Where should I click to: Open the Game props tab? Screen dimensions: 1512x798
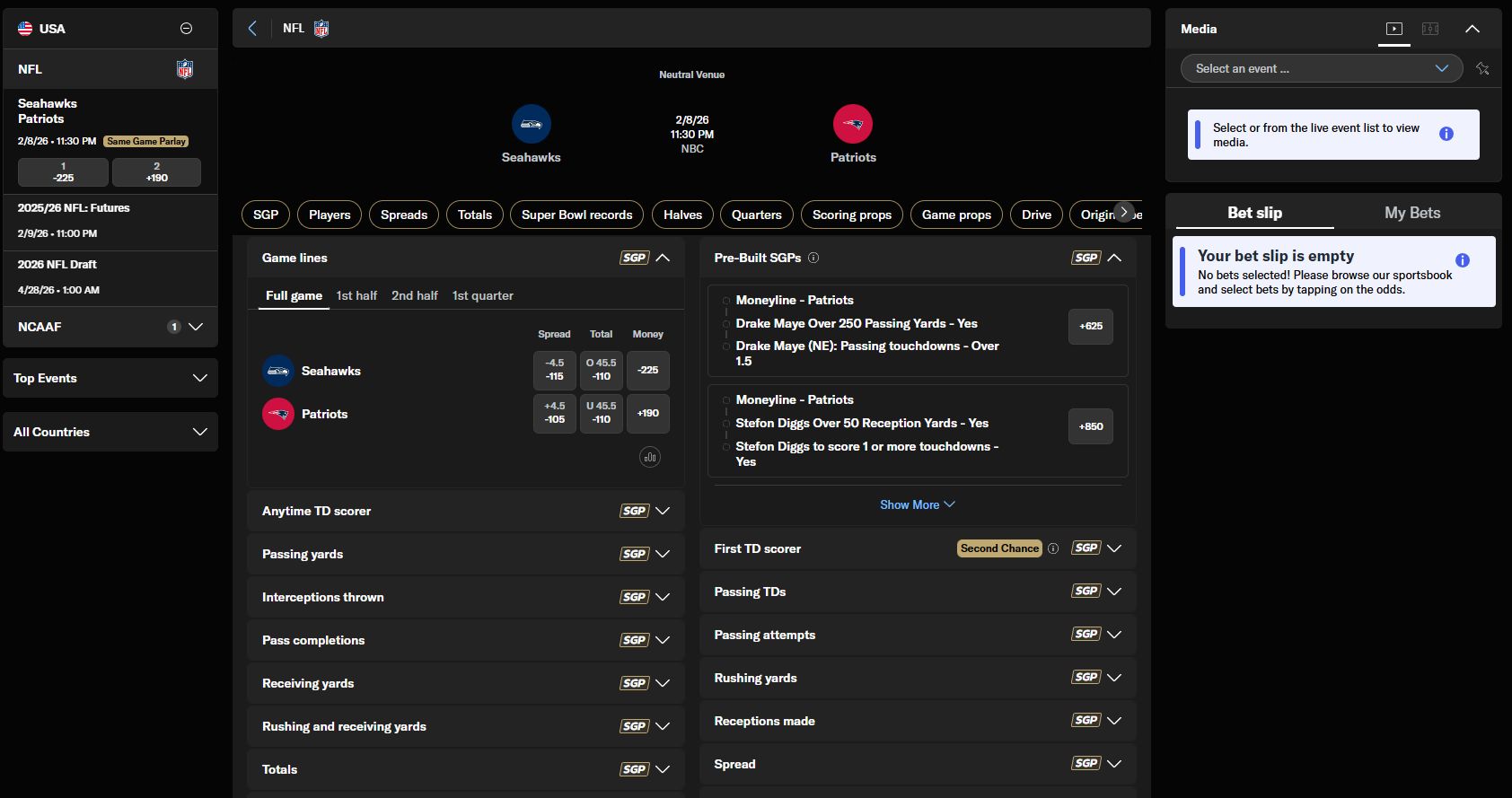pos(956,215)
